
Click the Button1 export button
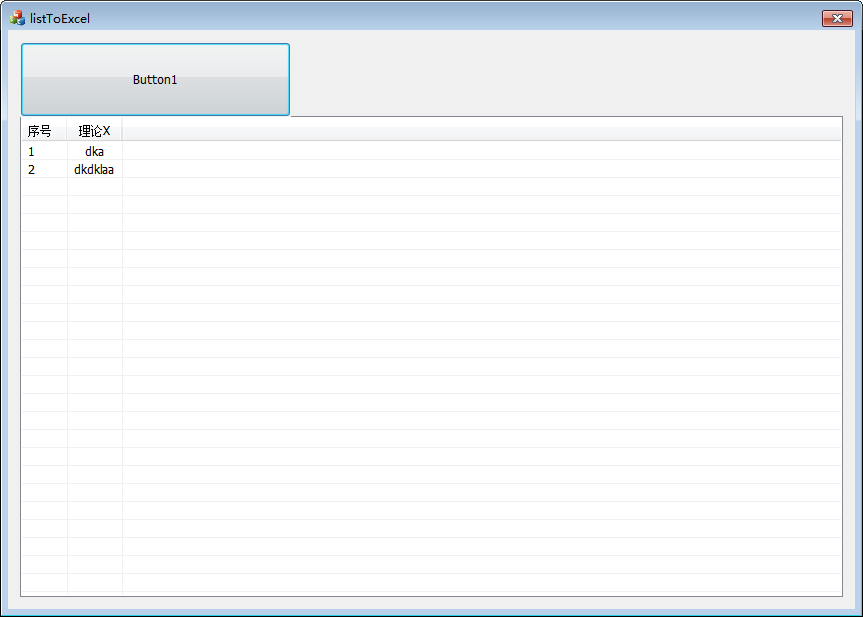pyautogui.click(x=154, y=79)
